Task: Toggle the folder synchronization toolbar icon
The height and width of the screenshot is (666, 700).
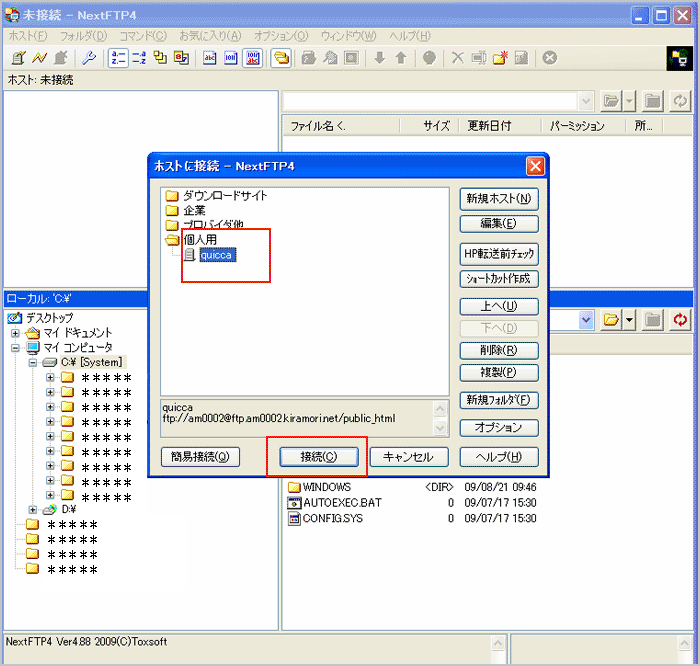Action: [281, 58]
